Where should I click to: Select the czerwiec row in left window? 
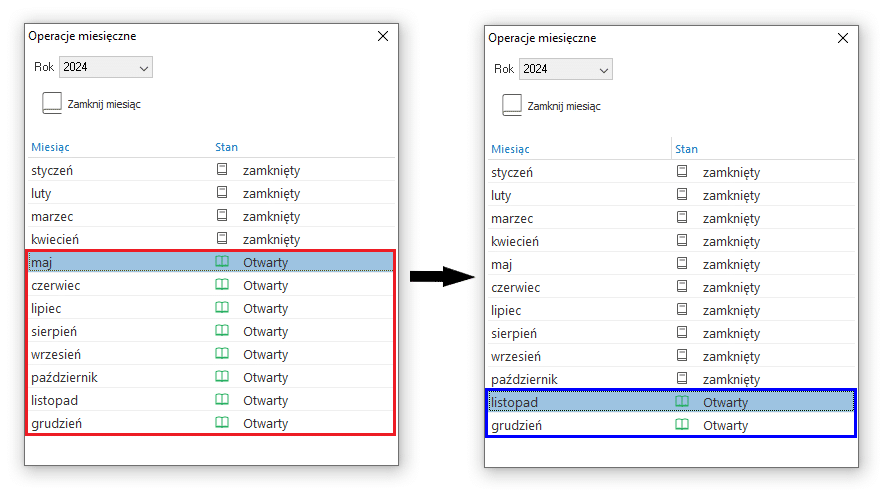(x=211, y=285)
